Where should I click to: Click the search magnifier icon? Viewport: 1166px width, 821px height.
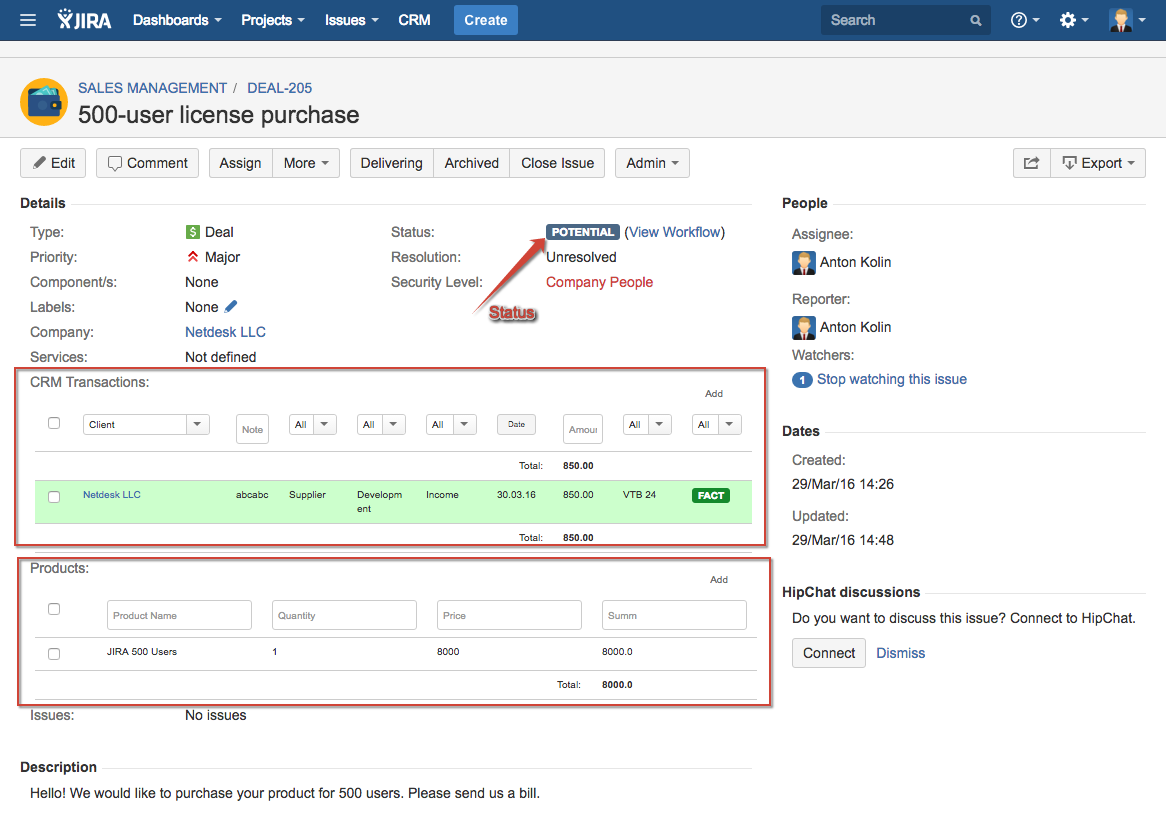tap(975, 20)
